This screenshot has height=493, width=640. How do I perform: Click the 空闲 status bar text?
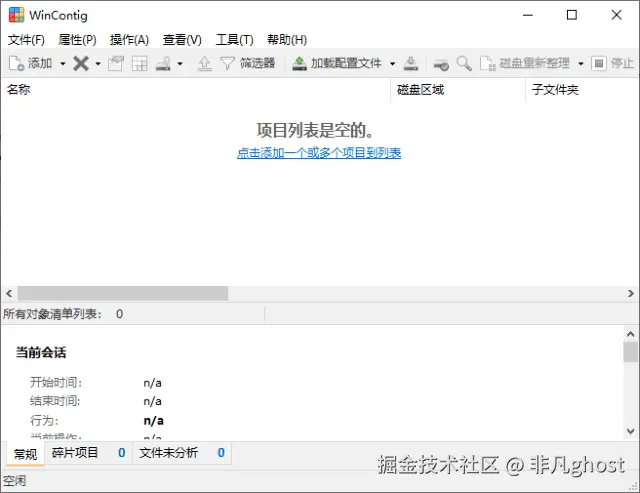pyautogui.click(x=14, y=481)
